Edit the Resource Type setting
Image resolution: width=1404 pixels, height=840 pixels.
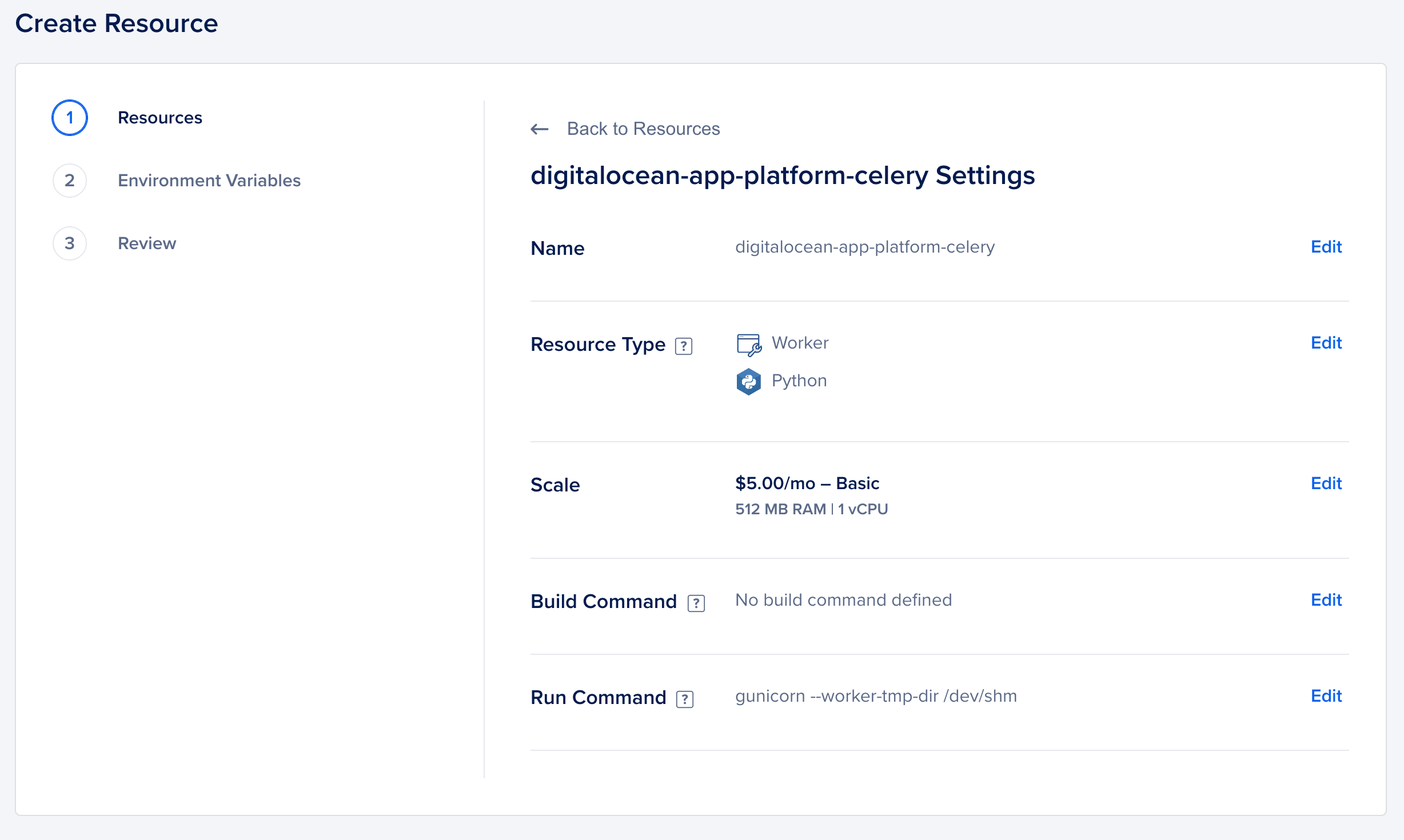pyautogui.click(x=1326, y=342)
